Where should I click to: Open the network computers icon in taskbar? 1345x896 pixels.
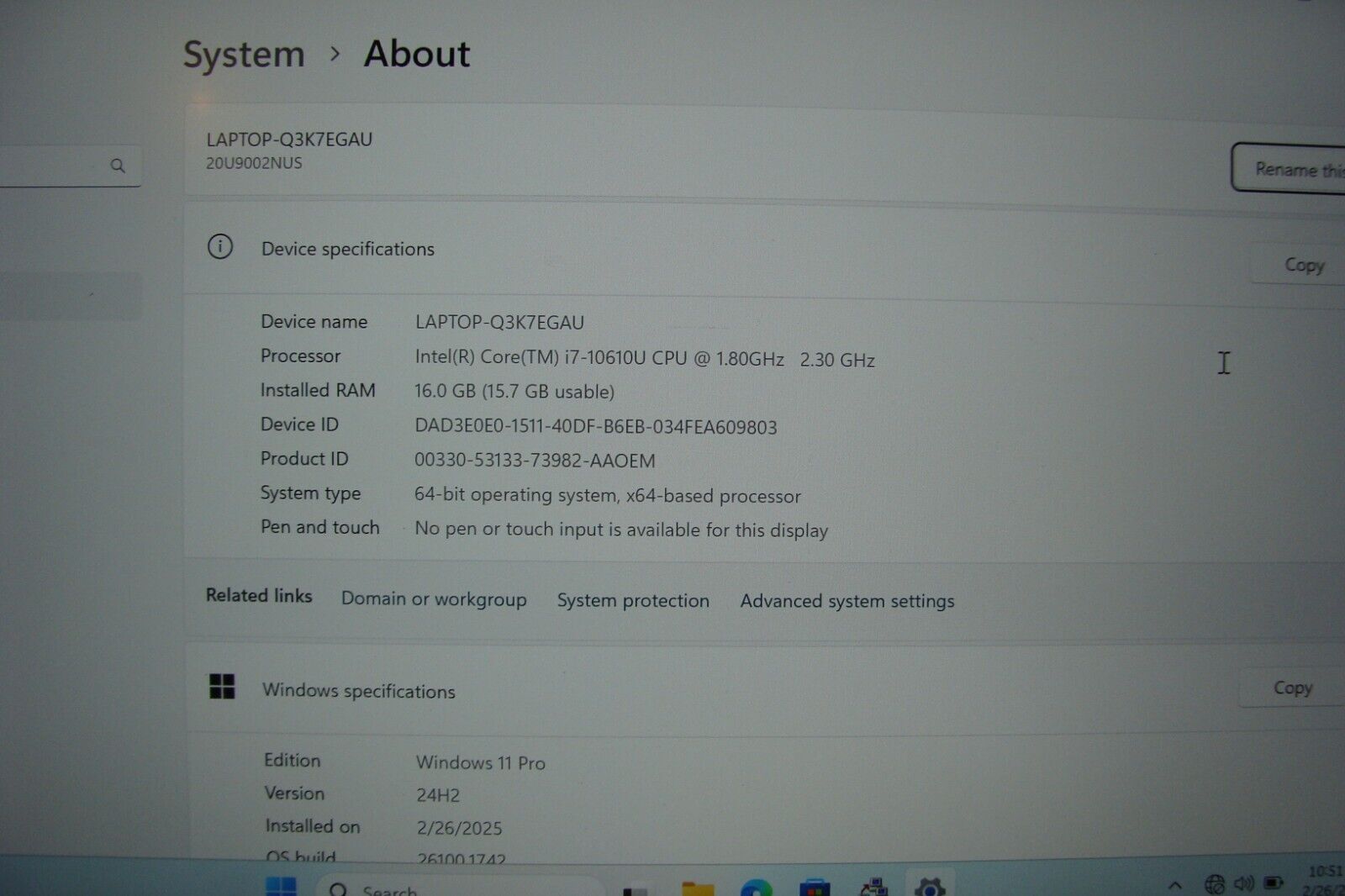874,888
